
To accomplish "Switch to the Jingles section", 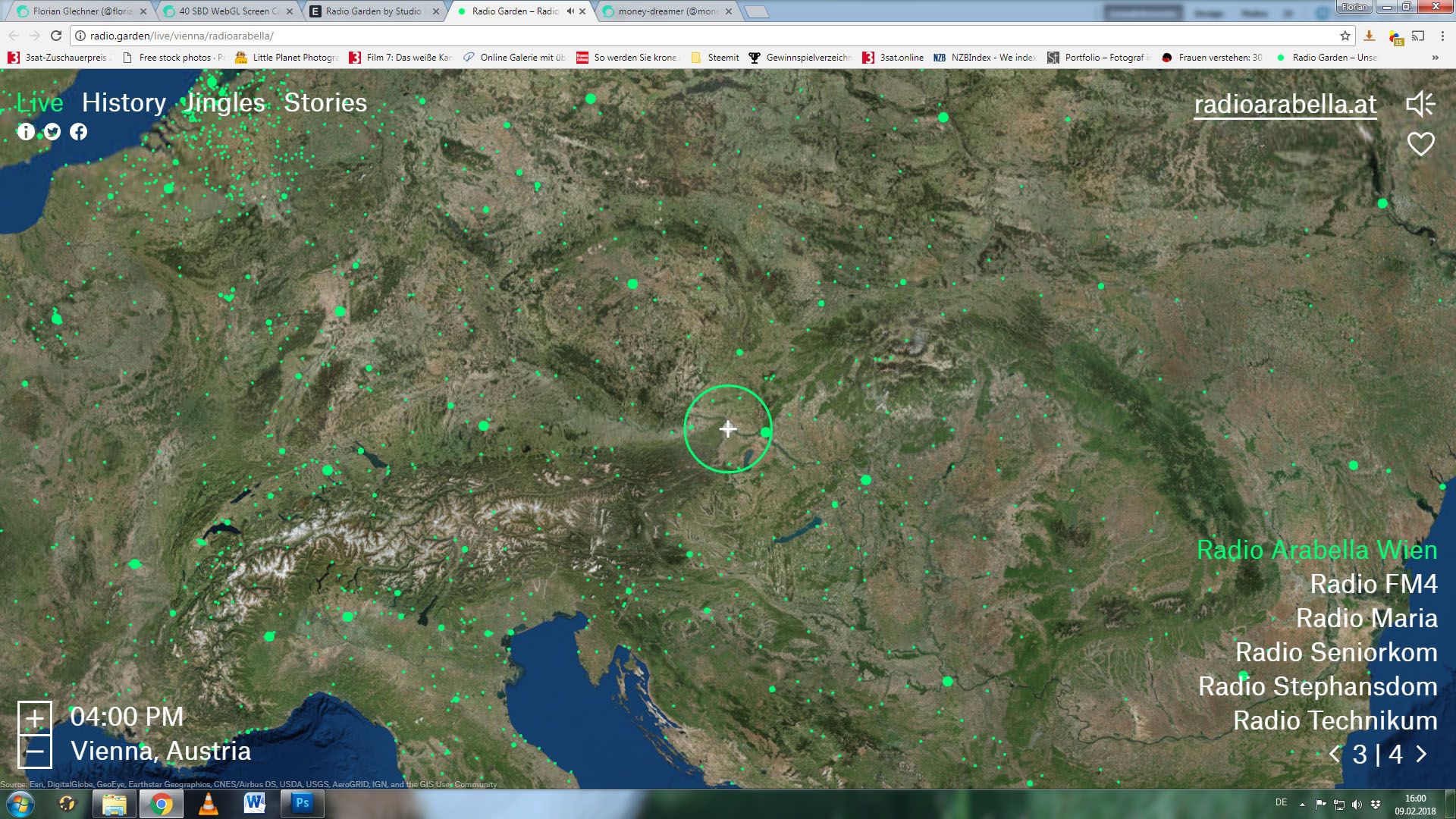I will tap(224, 102).
